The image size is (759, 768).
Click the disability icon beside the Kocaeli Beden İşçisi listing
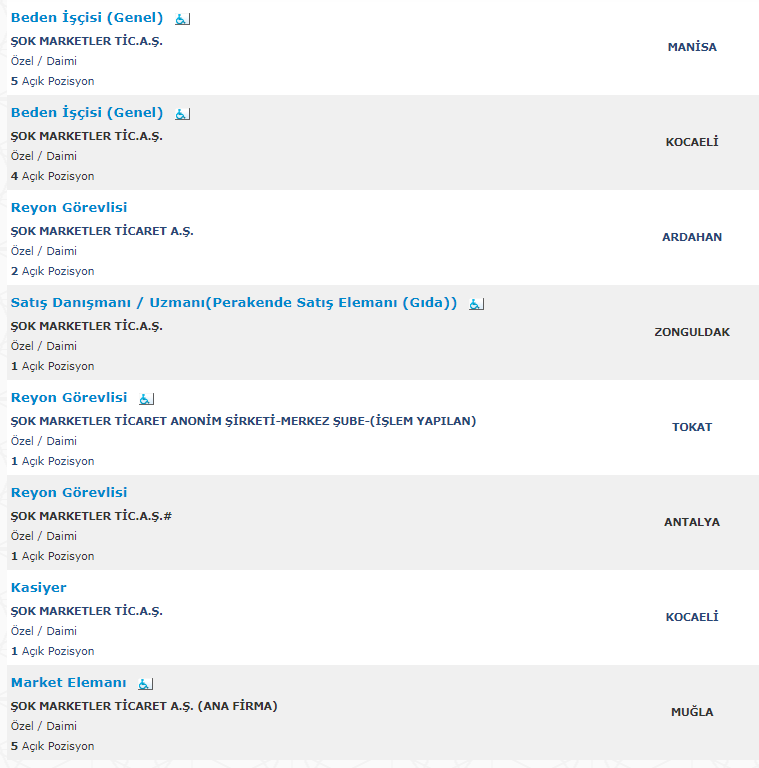coord(183,114)
